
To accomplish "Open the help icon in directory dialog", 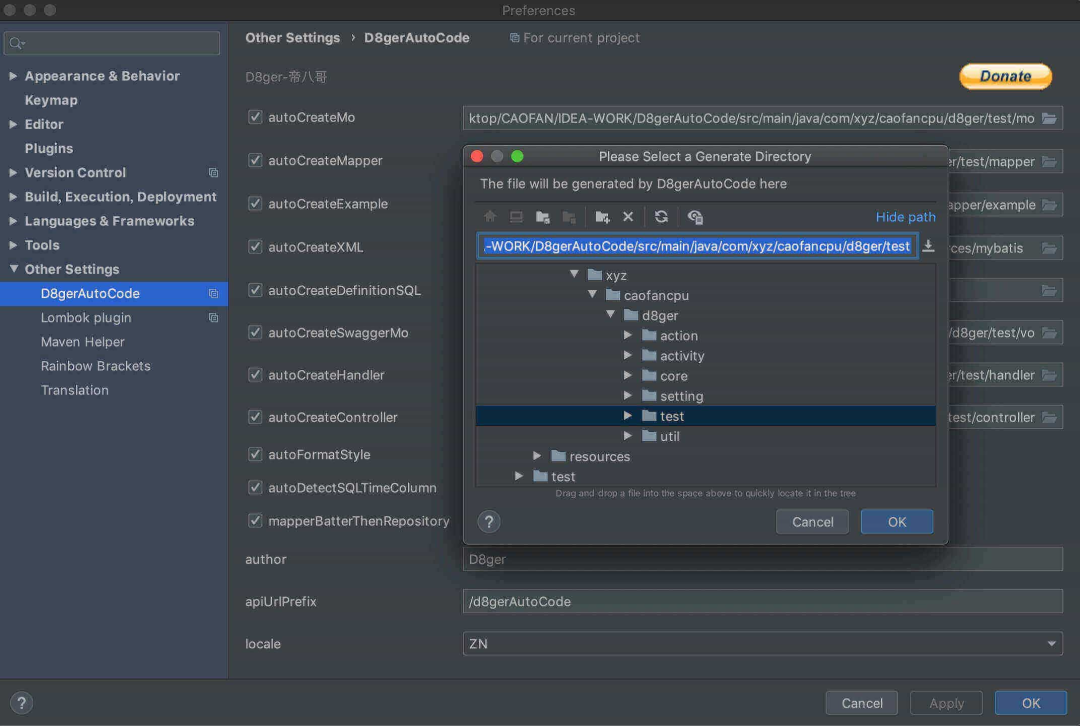I will click(x=489, y=522).
